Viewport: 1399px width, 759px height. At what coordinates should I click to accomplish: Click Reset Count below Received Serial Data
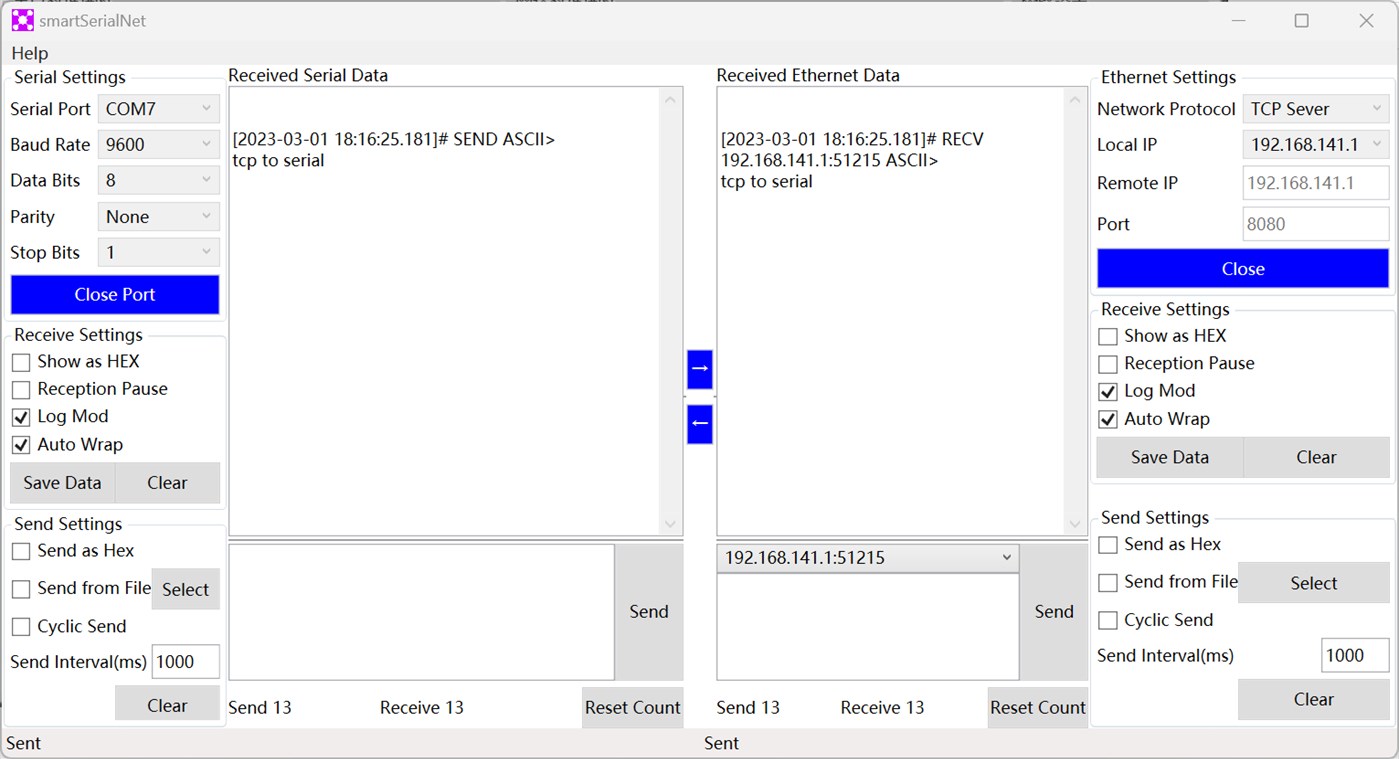(632, 707)
